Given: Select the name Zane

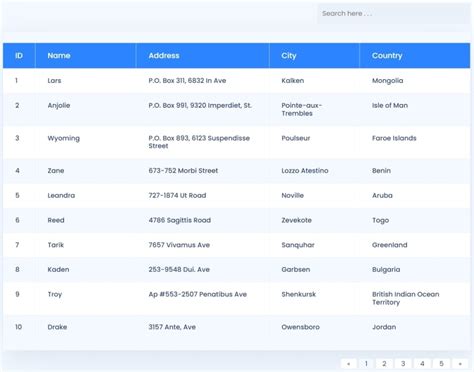Looking at the screenshot, I should tap(56, 171).
